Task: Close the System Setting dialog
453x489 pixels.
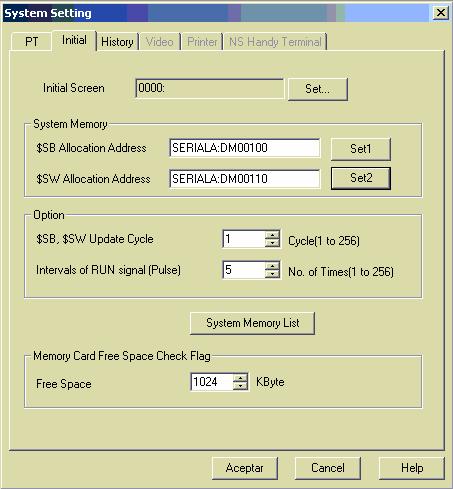Action: (441, 13)
